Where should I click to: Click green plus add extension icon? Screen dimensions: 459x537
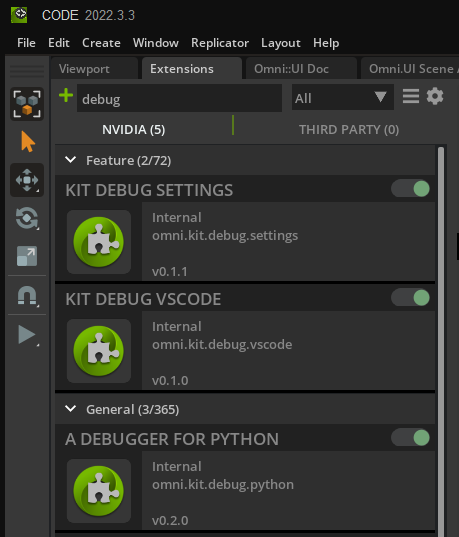66,95
